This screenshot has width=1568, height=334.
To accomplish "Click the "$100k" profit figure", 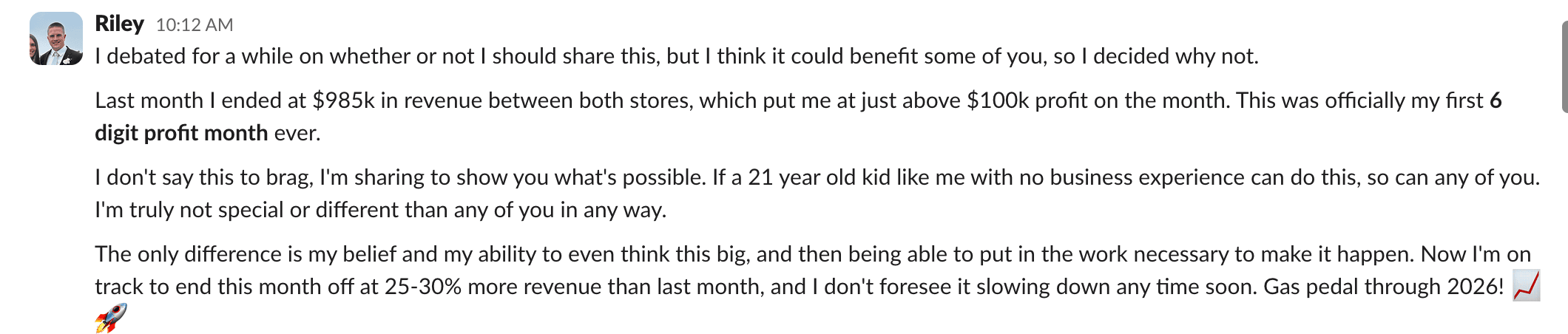I will point(998,100).
